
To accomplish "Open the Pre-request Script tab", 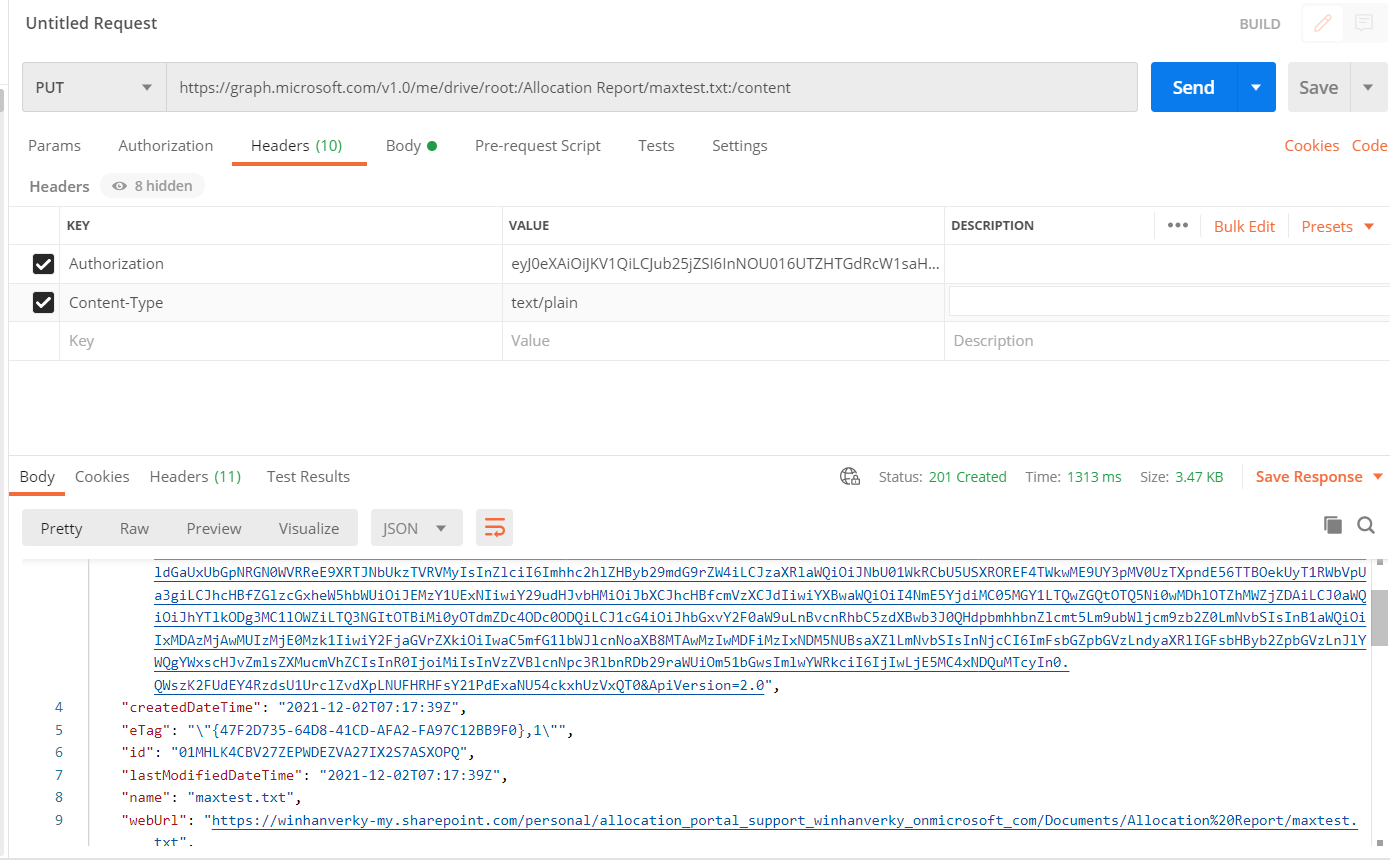I will pyautogui.click(x=538, y=146).
